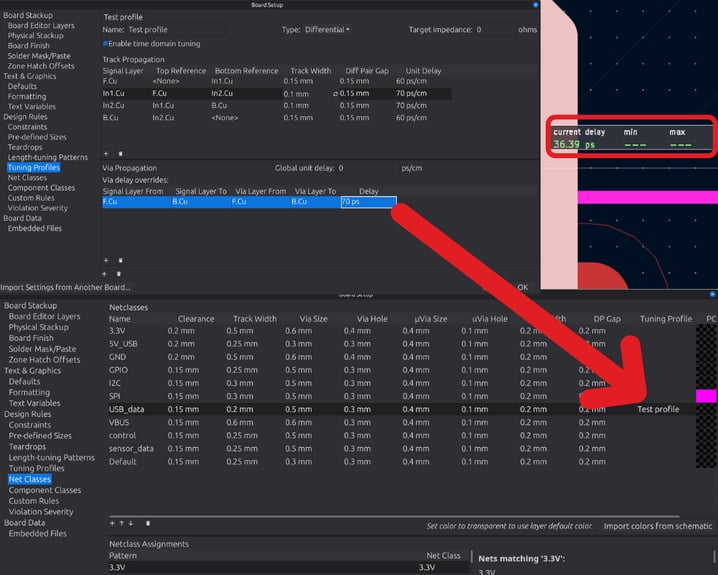Edit the 70 ps via Delay cell

tap(369, 202)
